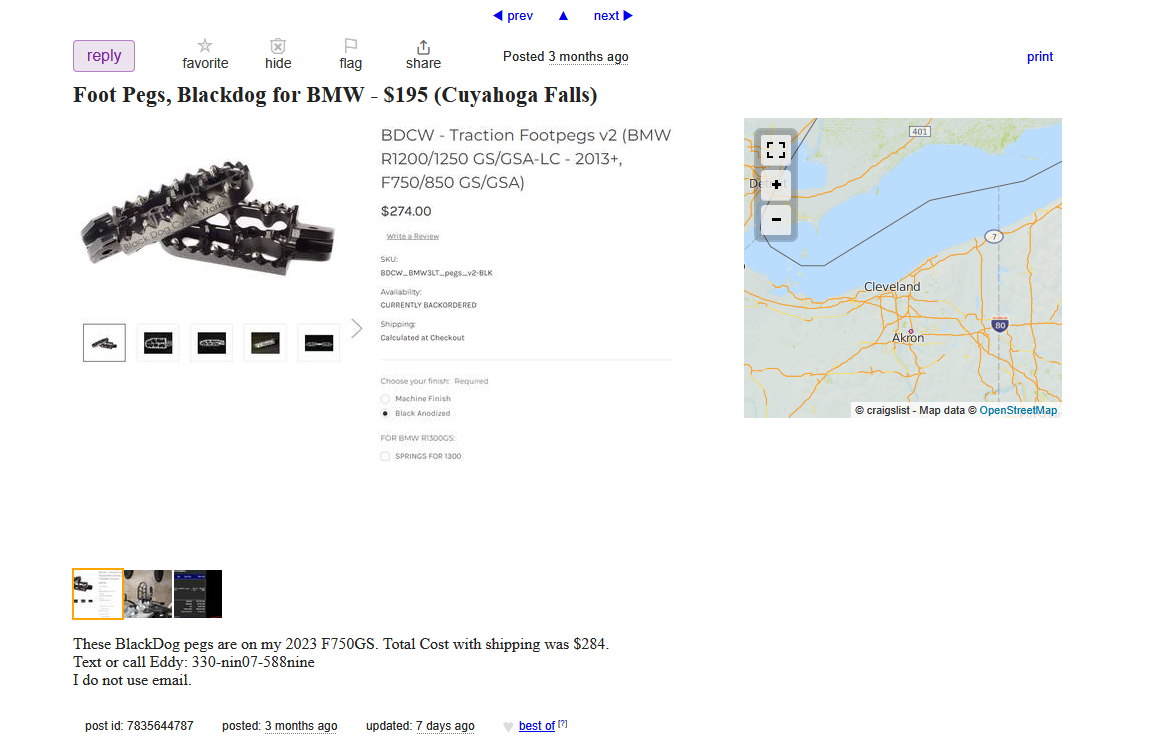Return to listings with the up triangle
This screenshot has width=1173, height=748.
[563, 16]
